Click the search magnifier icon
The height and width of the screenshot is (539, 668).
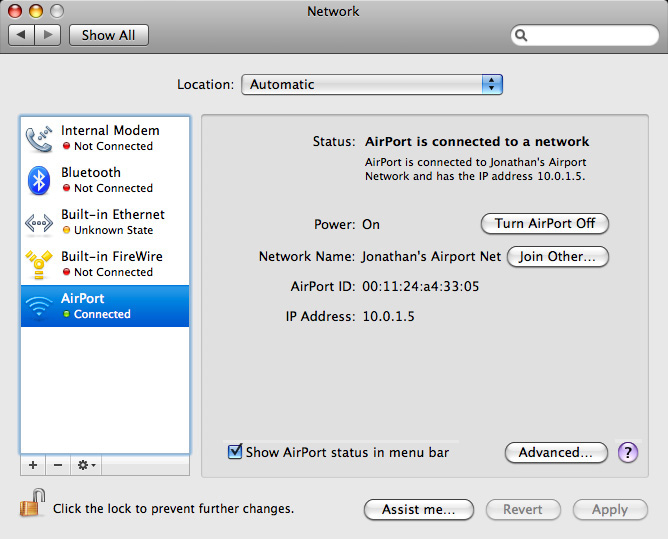[x=521, y=35]
